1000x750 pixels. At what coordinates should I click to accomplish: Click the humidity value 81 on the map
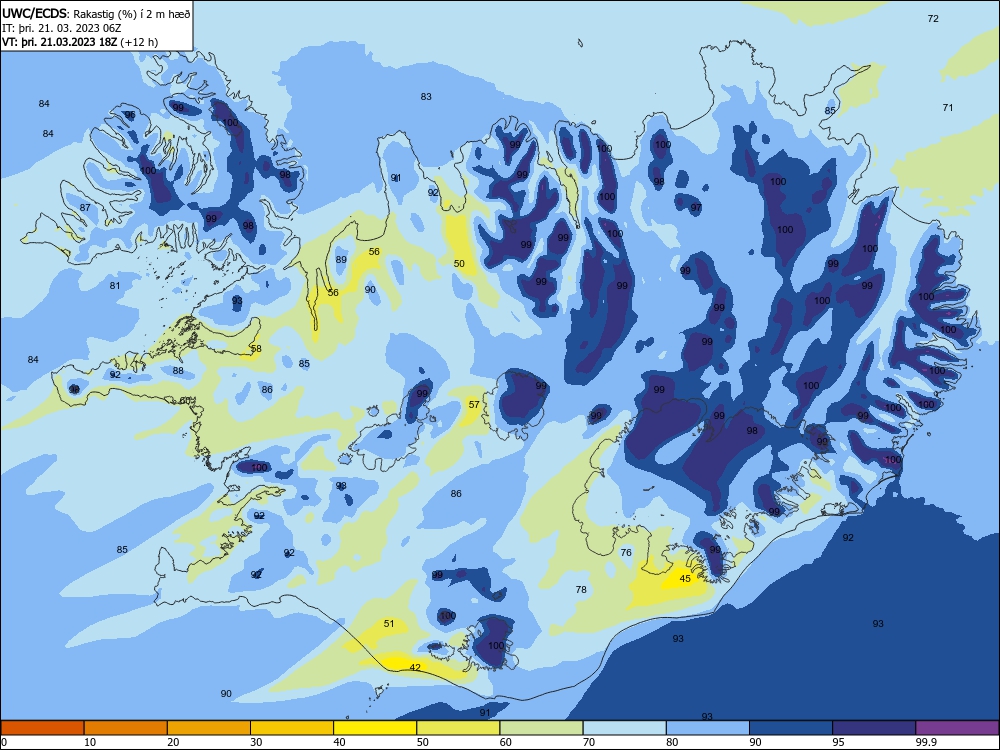pyautogui.click(x=115, y=286)
